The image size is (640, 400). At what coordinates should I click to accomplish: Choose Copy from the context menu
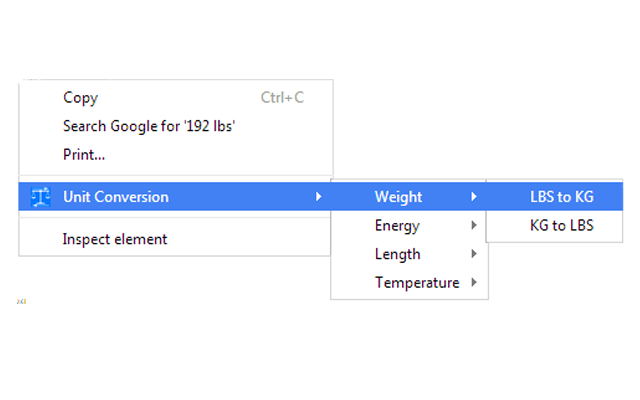click(x=80, y=98)
